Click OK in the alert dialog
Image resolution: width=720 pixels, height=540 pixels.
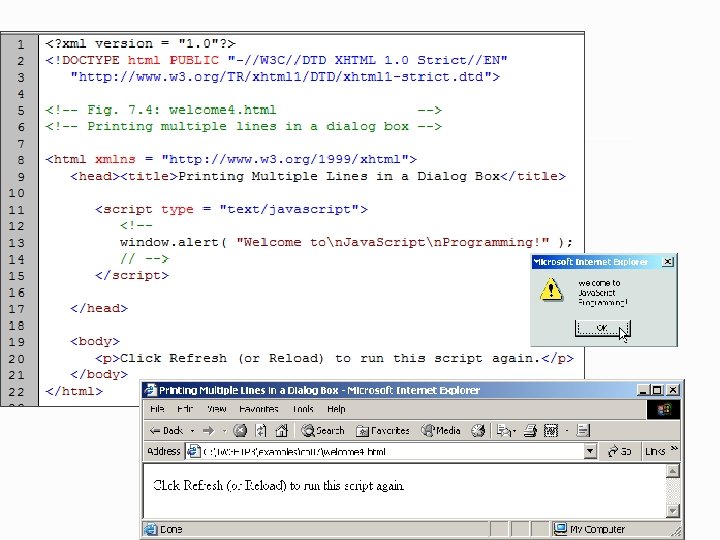pyautogui.click(x=602, y=328)
